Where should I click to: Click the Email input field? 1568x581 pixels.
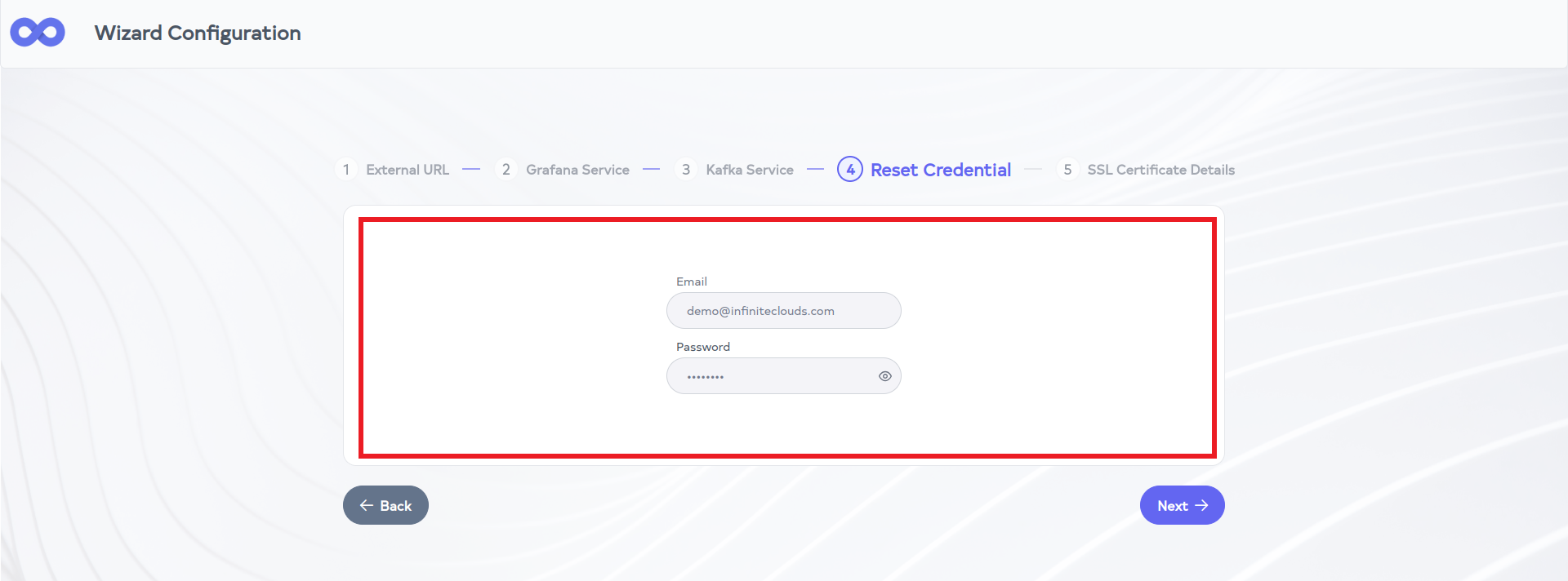pos(783,311)
